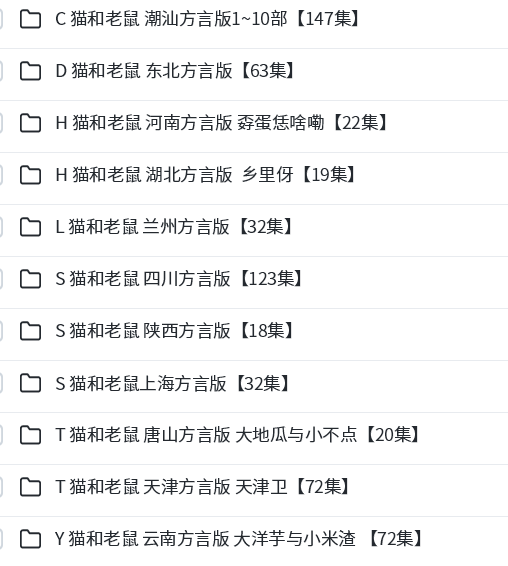Tick checkbox for 天津方言版 天津卫 row
The image size is (508, 566).
coord(1,487)
